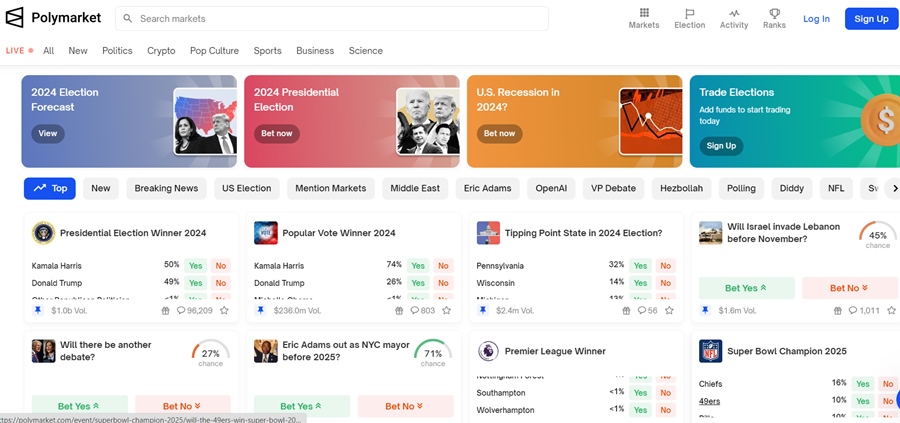Bet No on Wisconsin tipping point state
This screenshot has width=900, height=423.
pyautogui.click(x=665, y=283)
